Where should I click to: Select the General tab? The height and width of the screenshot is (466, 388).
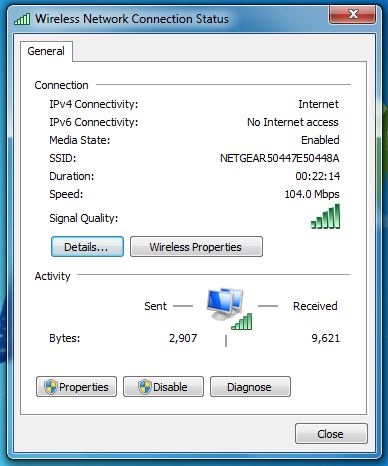coord(46,51)
